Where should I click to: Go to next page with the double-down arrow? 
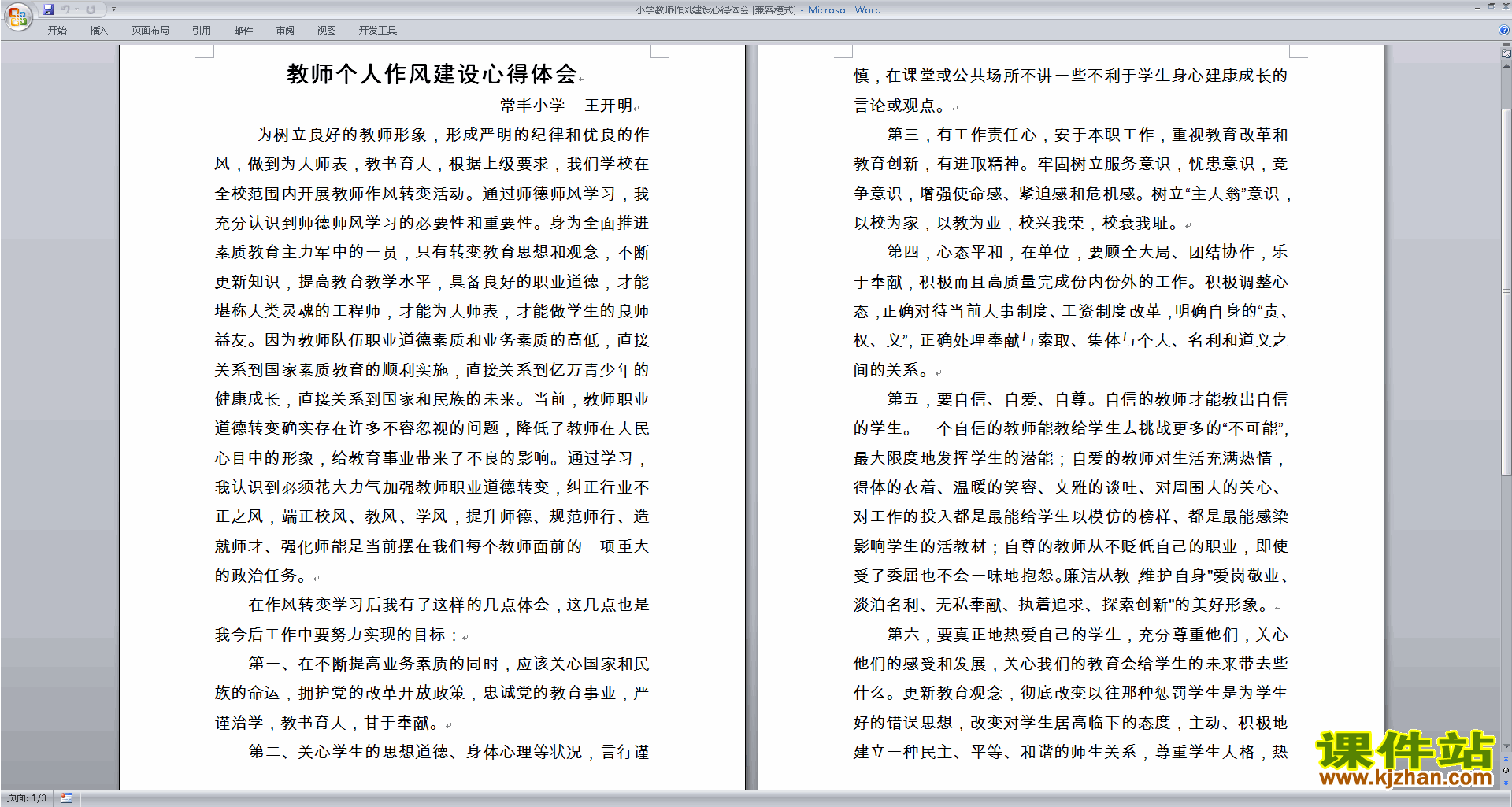1506,782
